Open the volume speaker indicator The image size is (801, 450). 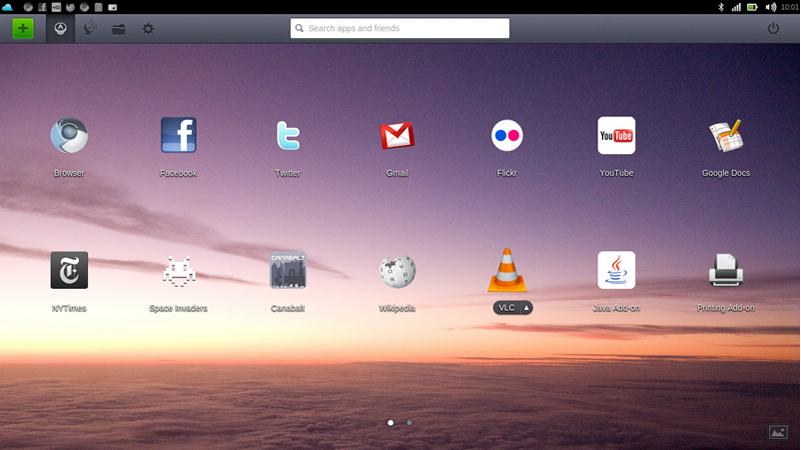pos(770,7)
